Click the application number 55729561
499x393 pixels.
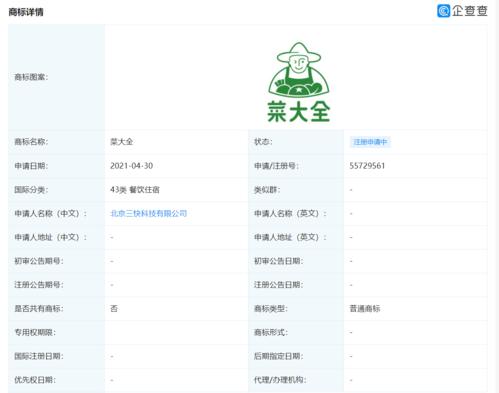(x=367, y=166)
